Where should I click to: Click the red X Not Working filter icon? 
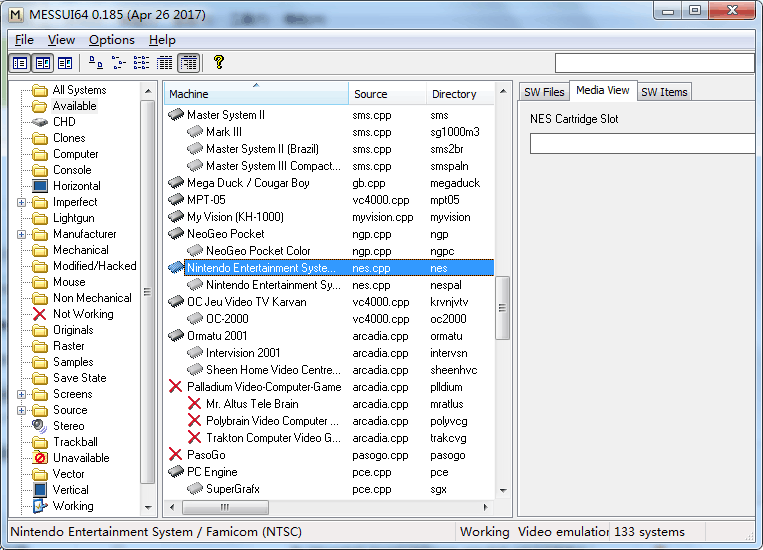pos(40,314)
